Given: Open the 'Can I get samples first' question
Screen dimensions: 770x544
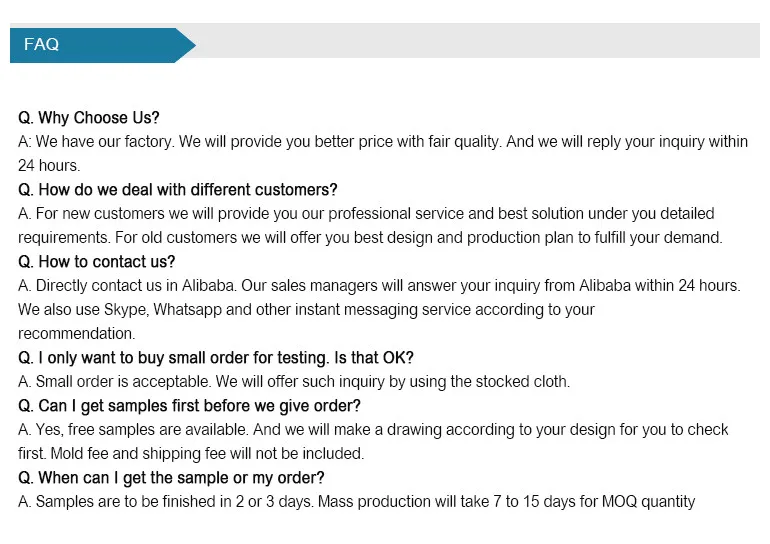Looking at the screenshot, I should (190, 406).
